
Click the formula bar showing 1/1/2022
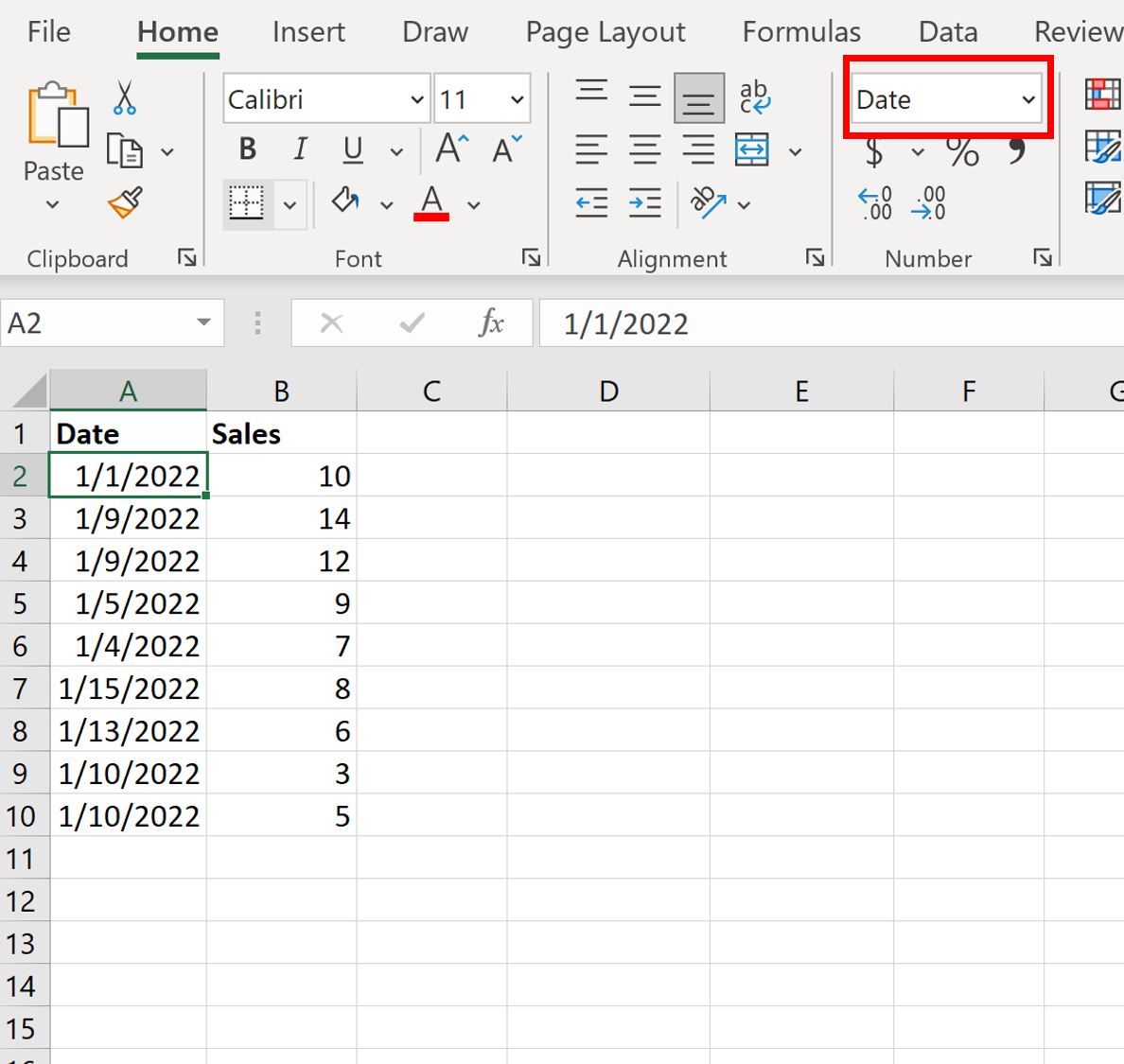click(x=832, y=323)
